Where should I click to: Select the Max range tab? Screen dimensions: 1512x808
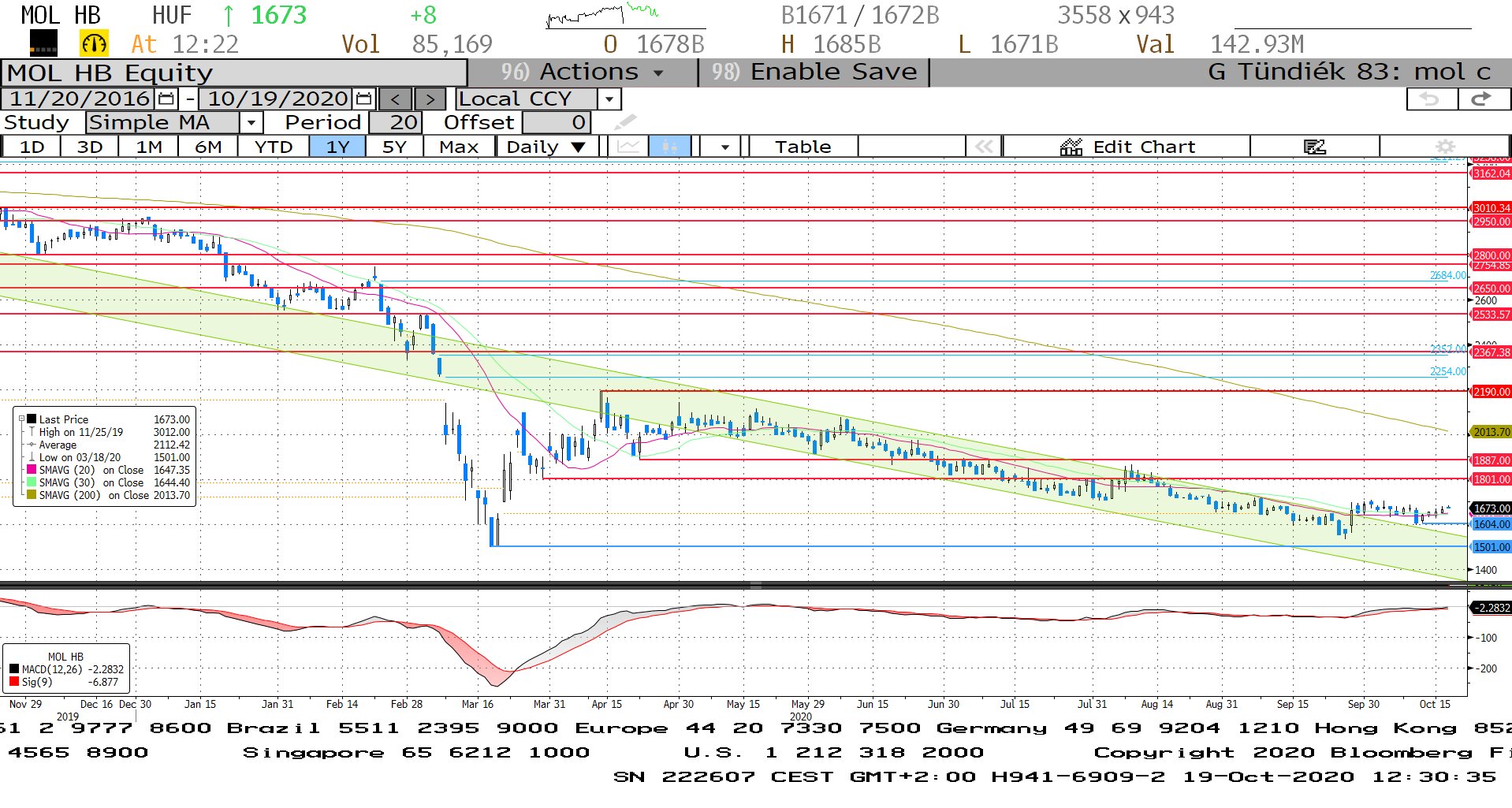[x=459, y=147]
